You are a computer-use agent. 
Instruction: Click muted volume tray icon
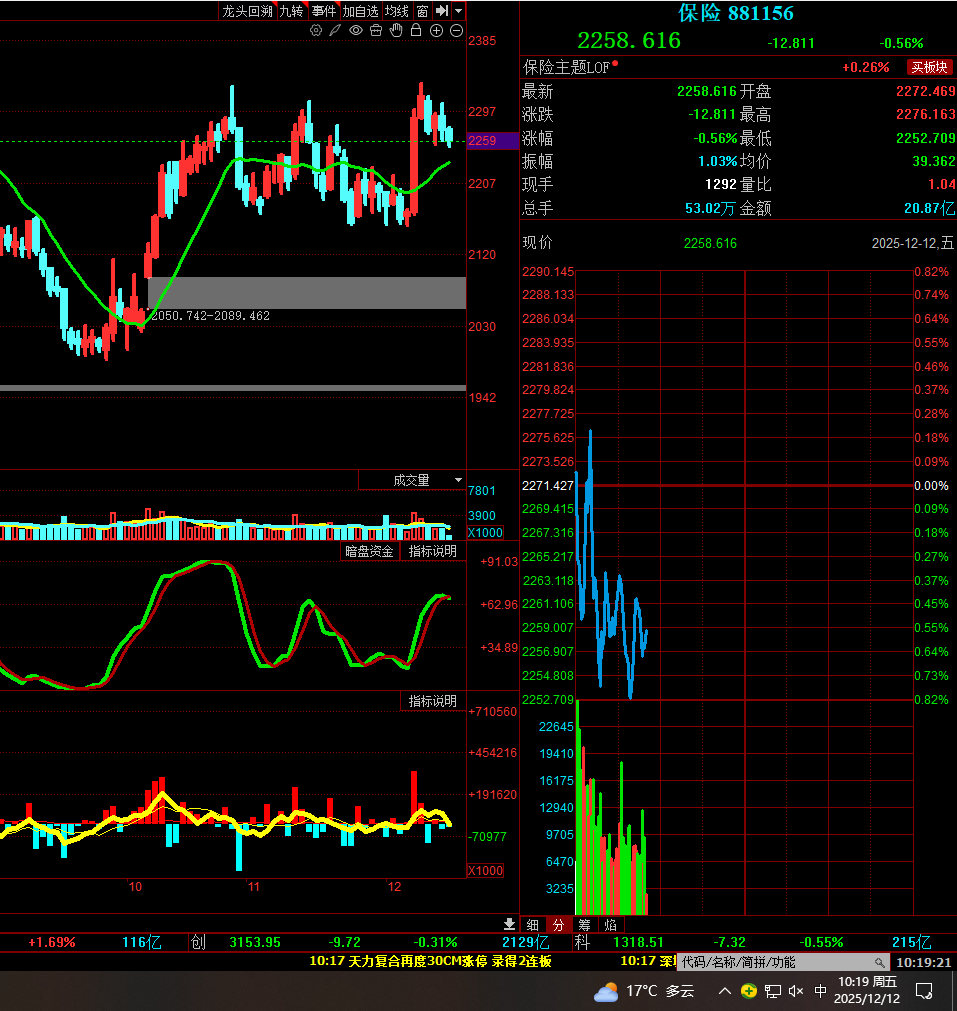pos(796,991)
